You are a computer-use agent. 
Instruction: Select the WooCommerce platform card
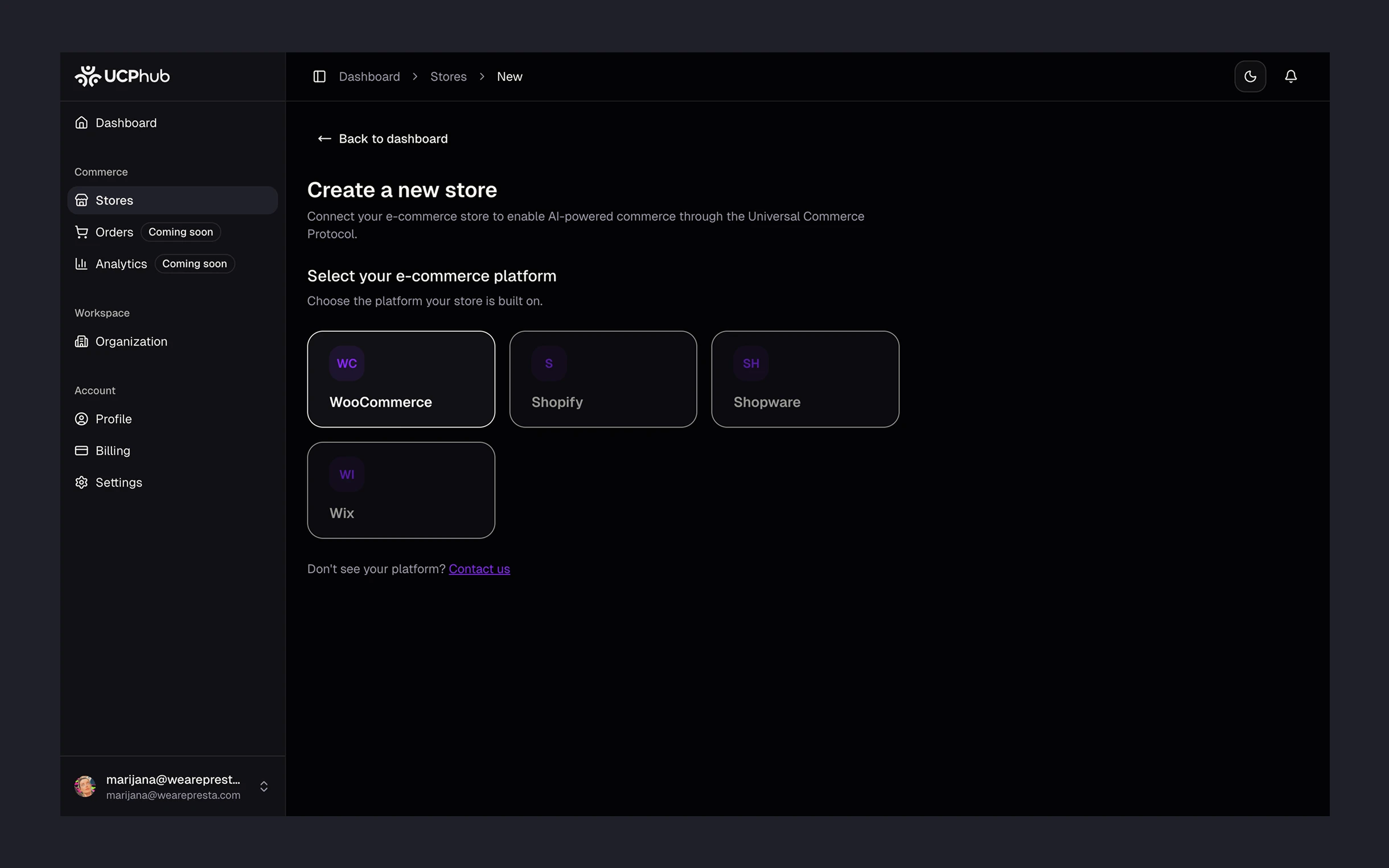pyautogui.click(x=401, y=379)
